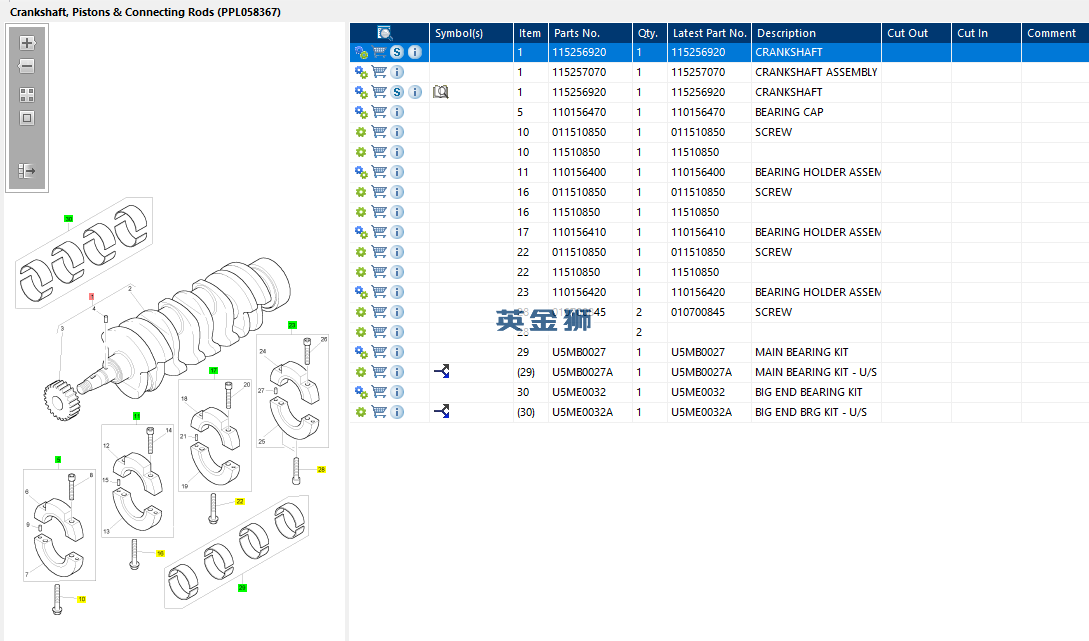This screenshot has width=1089, height=641.
Task: Add CRANKSHAFT ASSEMBLY 115257070 to cart
Action: click(379, 72)
